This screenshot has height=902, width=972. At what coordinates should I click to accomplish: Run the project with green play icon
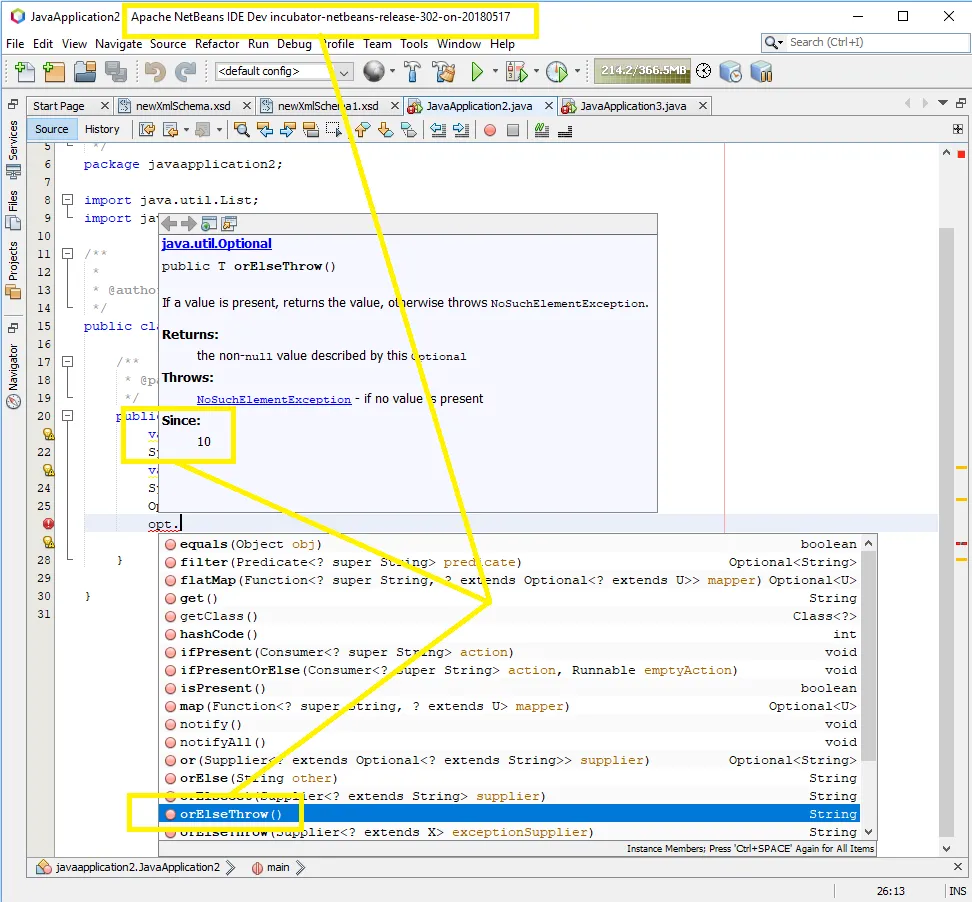[478, 71]
